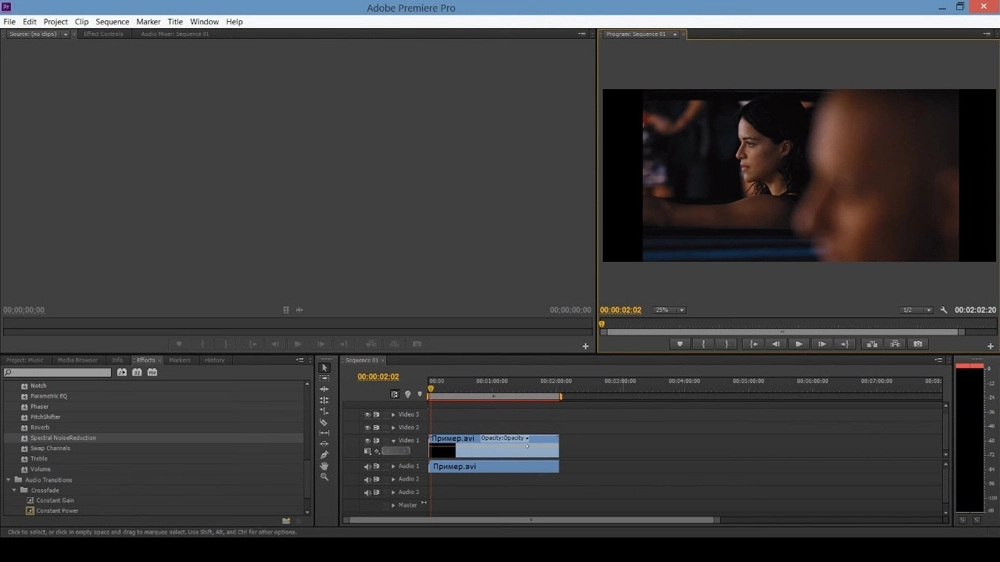Select the Rate Stretch tool
This screenshot has width=1000, height=562.
[324, 411]
